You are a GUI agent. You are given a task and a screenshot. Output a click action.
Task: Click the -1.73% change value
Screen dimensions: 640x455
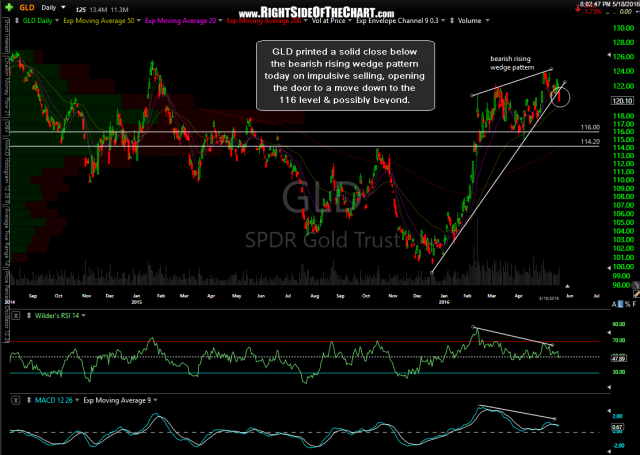pos(592,11)
